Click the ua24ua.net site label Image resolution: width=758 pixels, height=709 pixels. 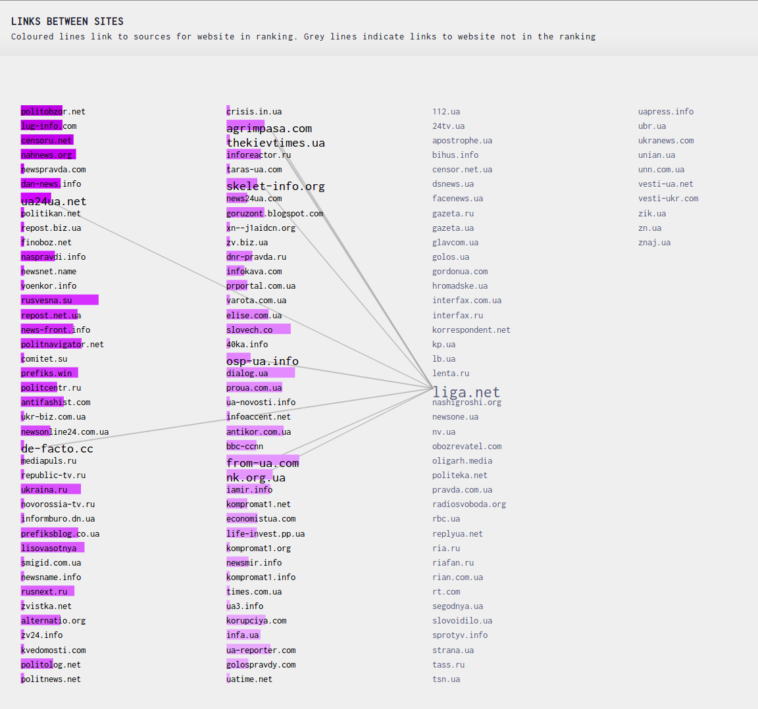coord(54,201)
